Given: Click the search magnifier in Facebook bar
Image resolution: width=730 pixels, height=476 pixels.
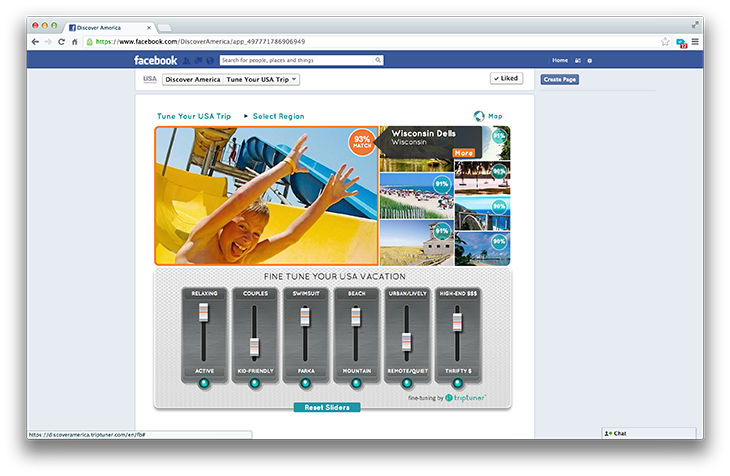Looking at the screenshot, I should (x=378, y=60).
